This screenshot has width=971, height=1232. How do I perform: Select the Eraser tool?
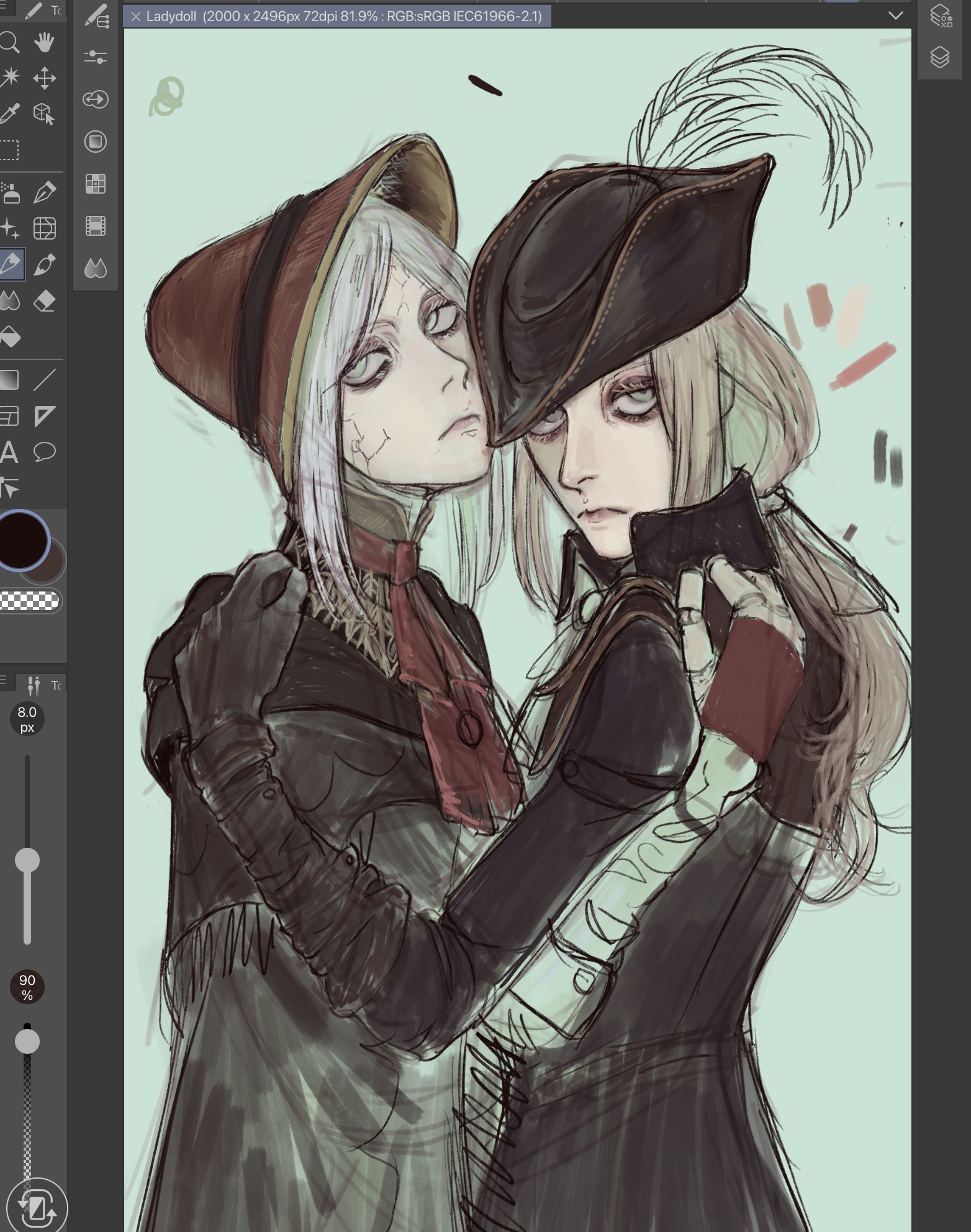44,302
